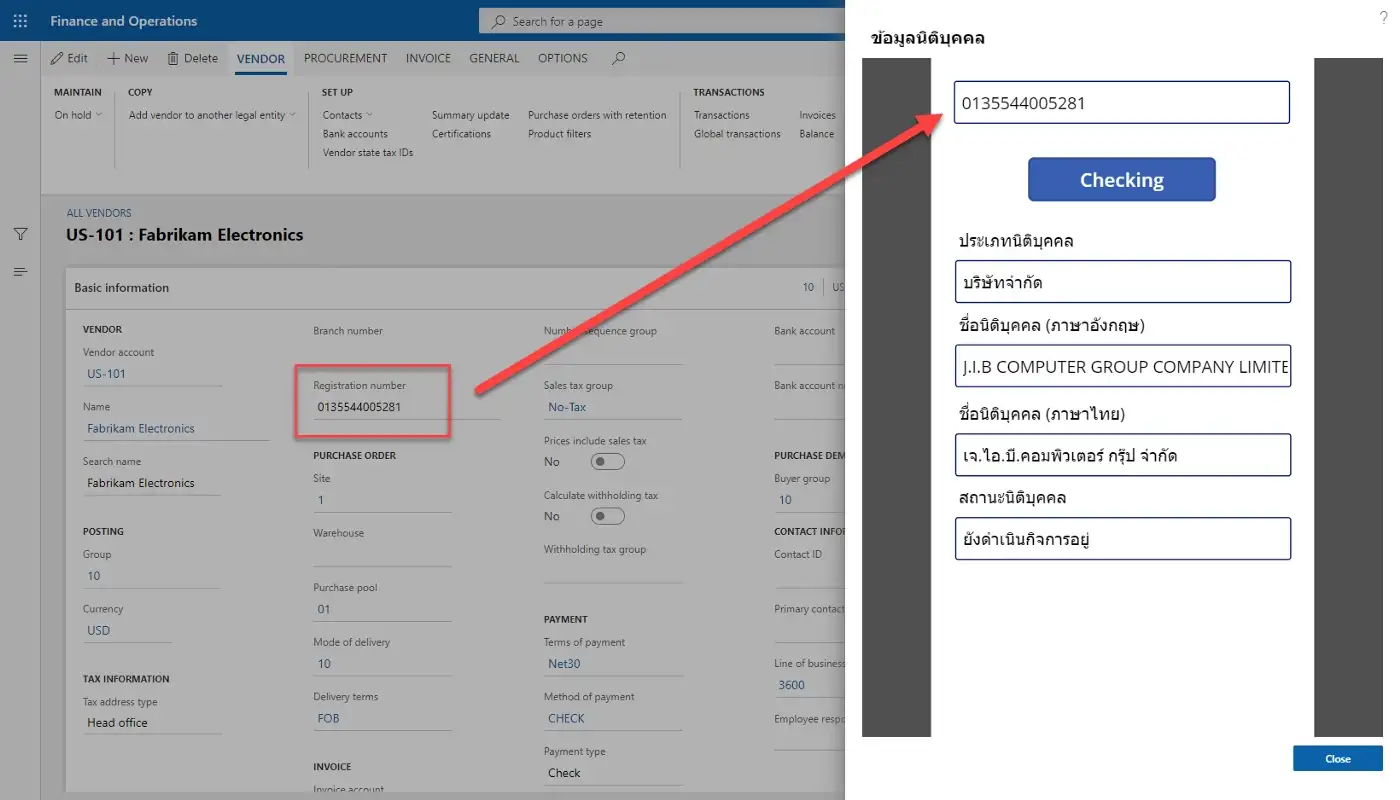Click the Search for a page box
The image size is (1400, 800).
(662, 21)
